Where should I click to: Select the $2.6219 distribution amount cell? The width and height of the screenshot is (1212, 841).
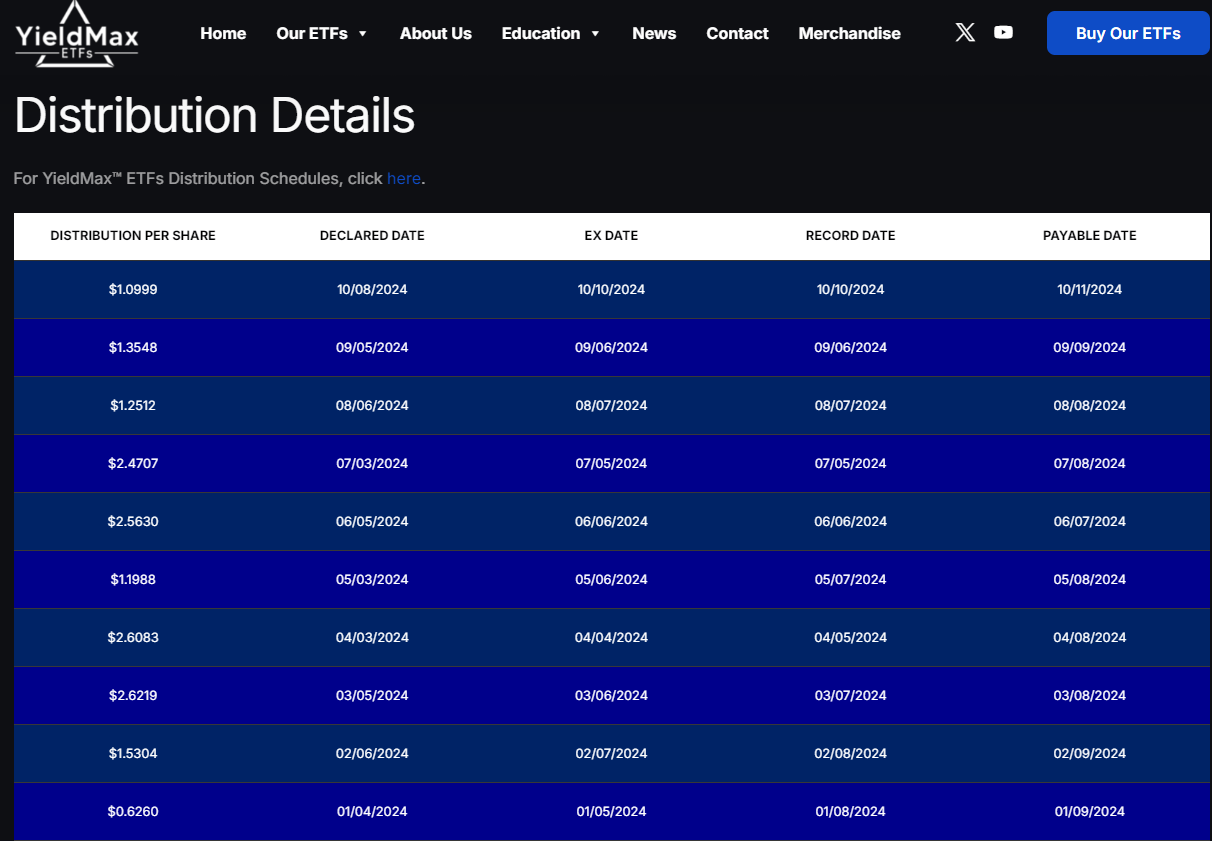click(x=133, y=696)
